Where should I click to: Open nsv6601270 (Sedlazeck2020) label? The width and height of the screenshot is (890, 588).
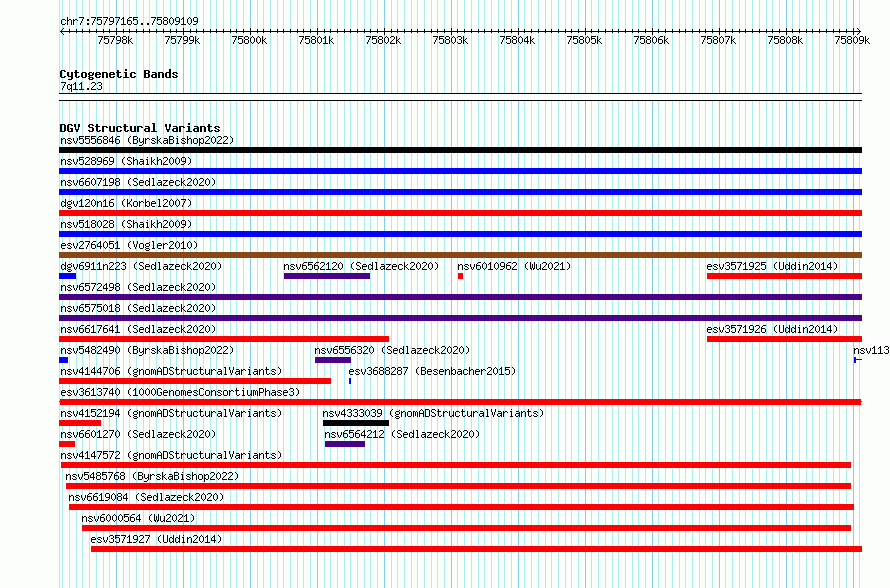coord(138,434)
